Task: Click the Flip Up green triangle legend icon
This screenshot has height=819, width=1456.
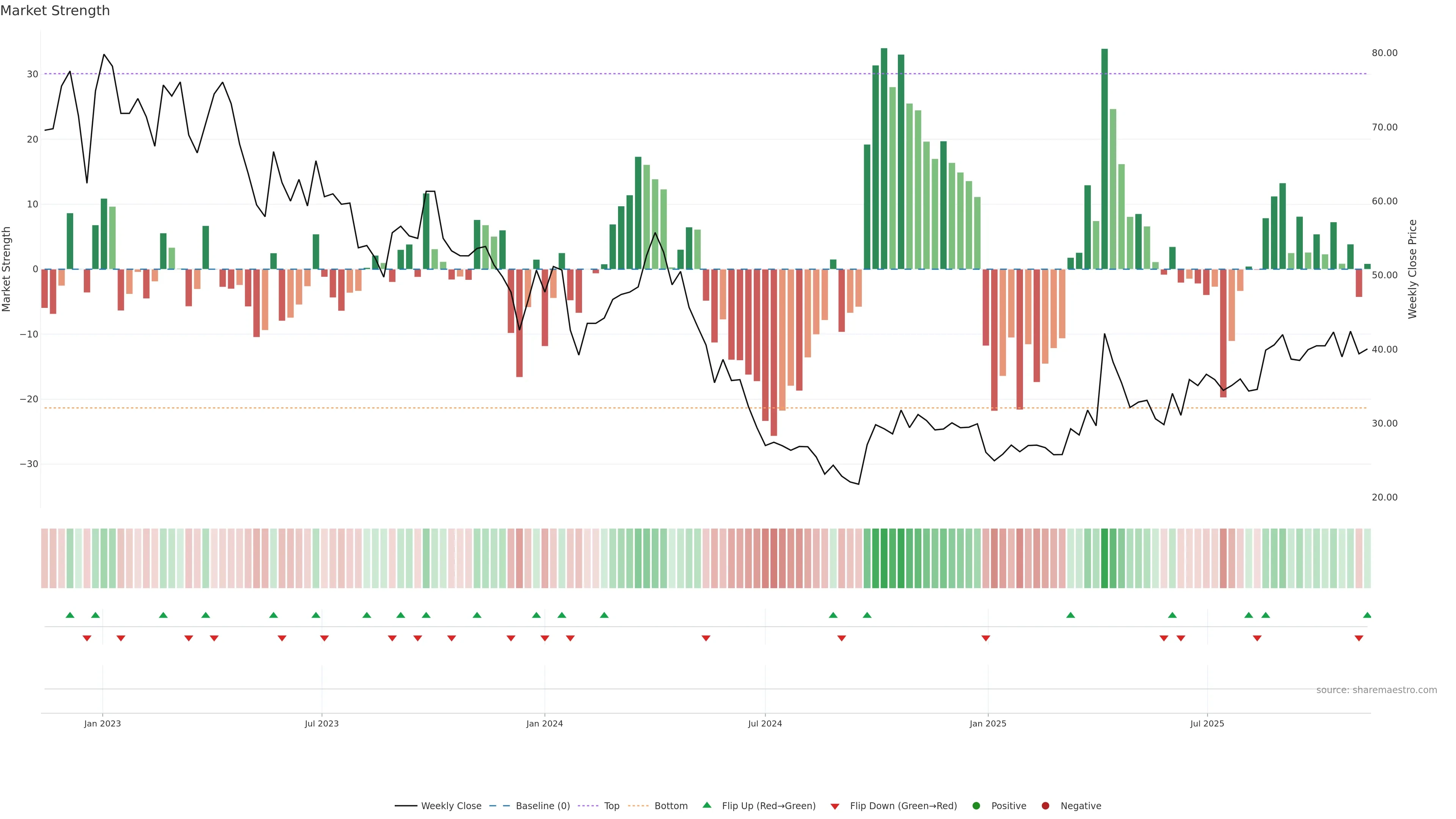Action: click(706, 805)
